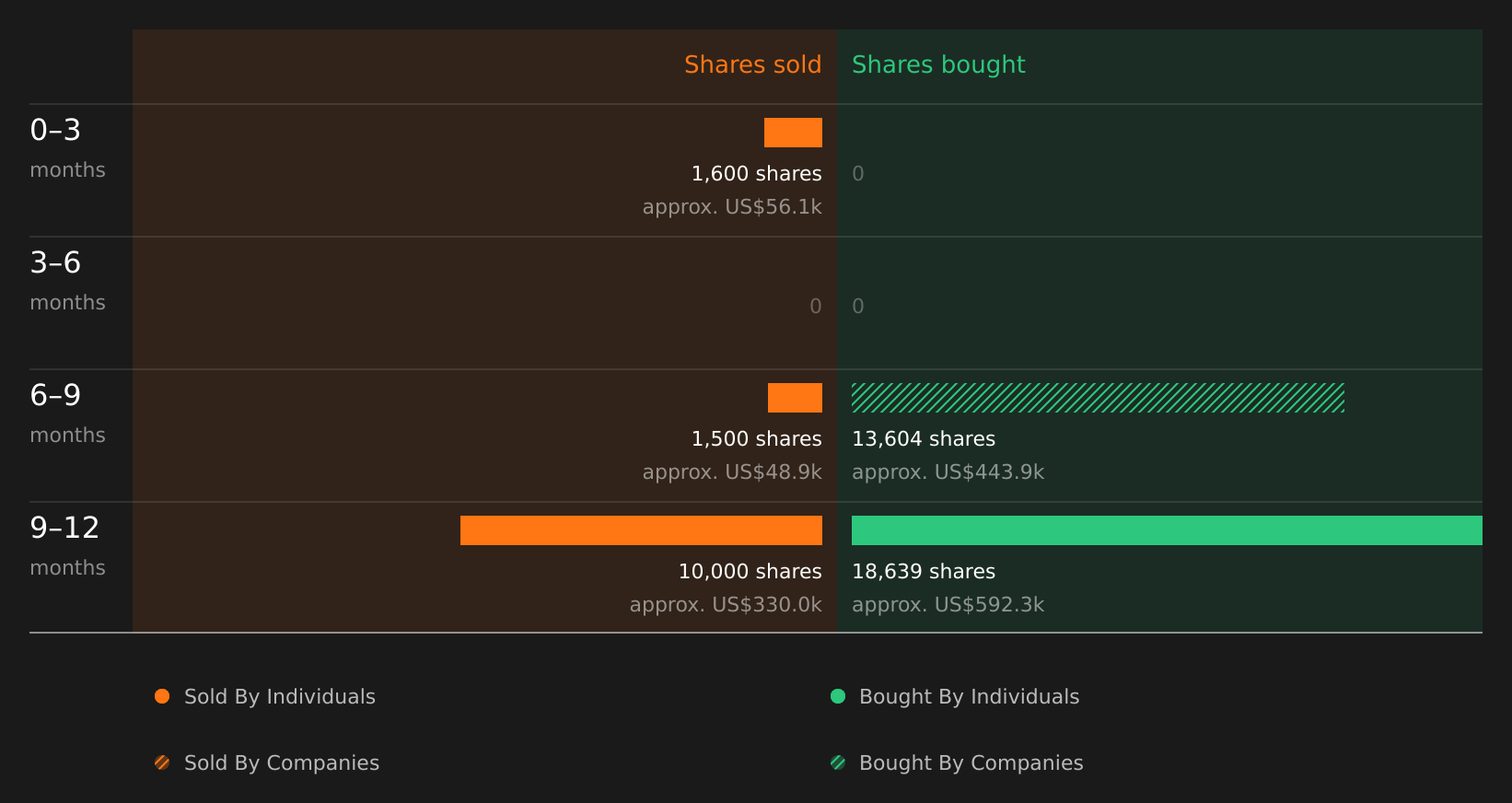Image resolution: width=1512 pixels, height=803 pixels.
Task: Click the 10,000 shares value
Action: (750, 571)
